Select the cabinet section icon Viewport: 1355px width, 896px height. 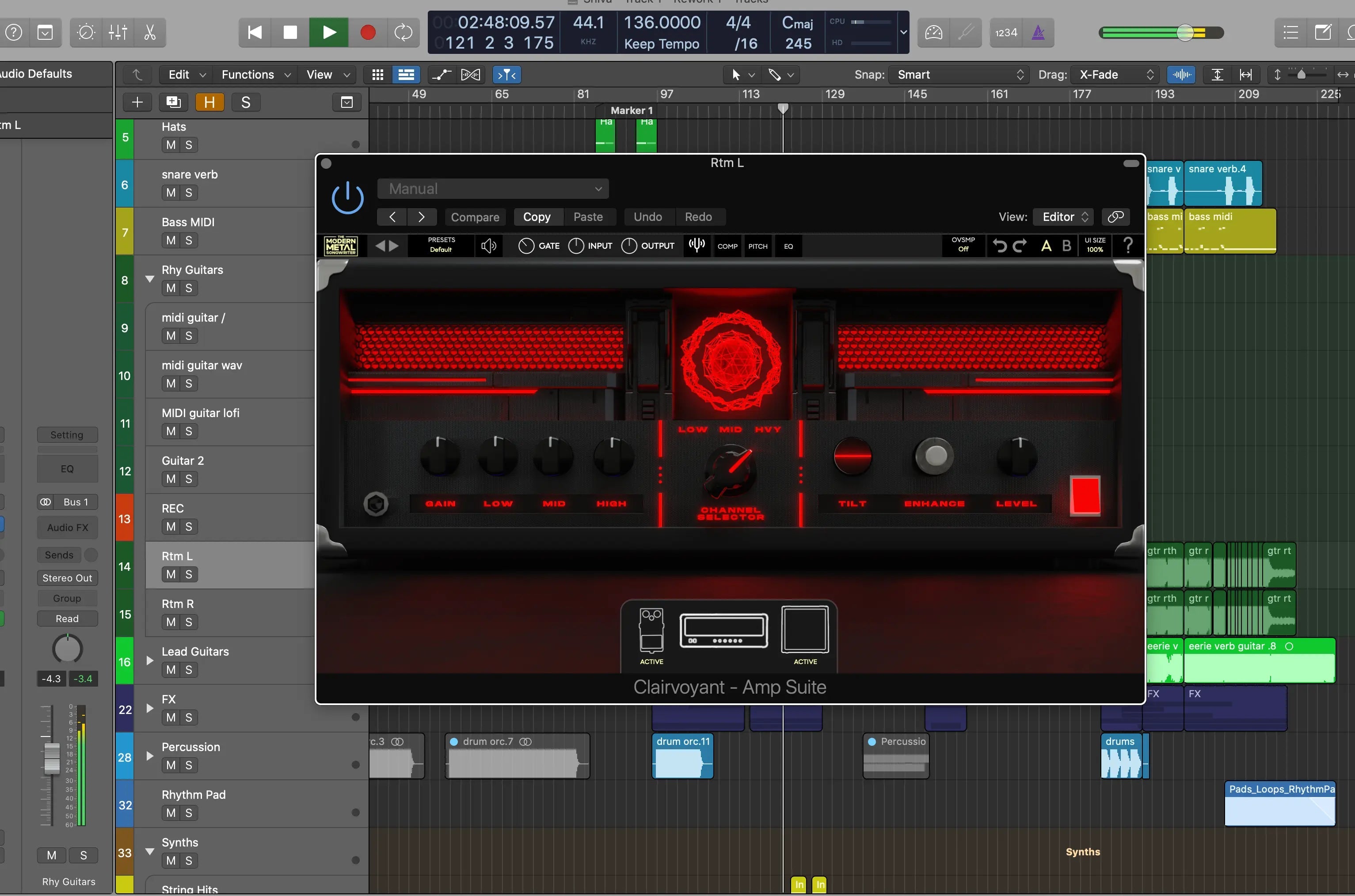[x=805, y=630]
